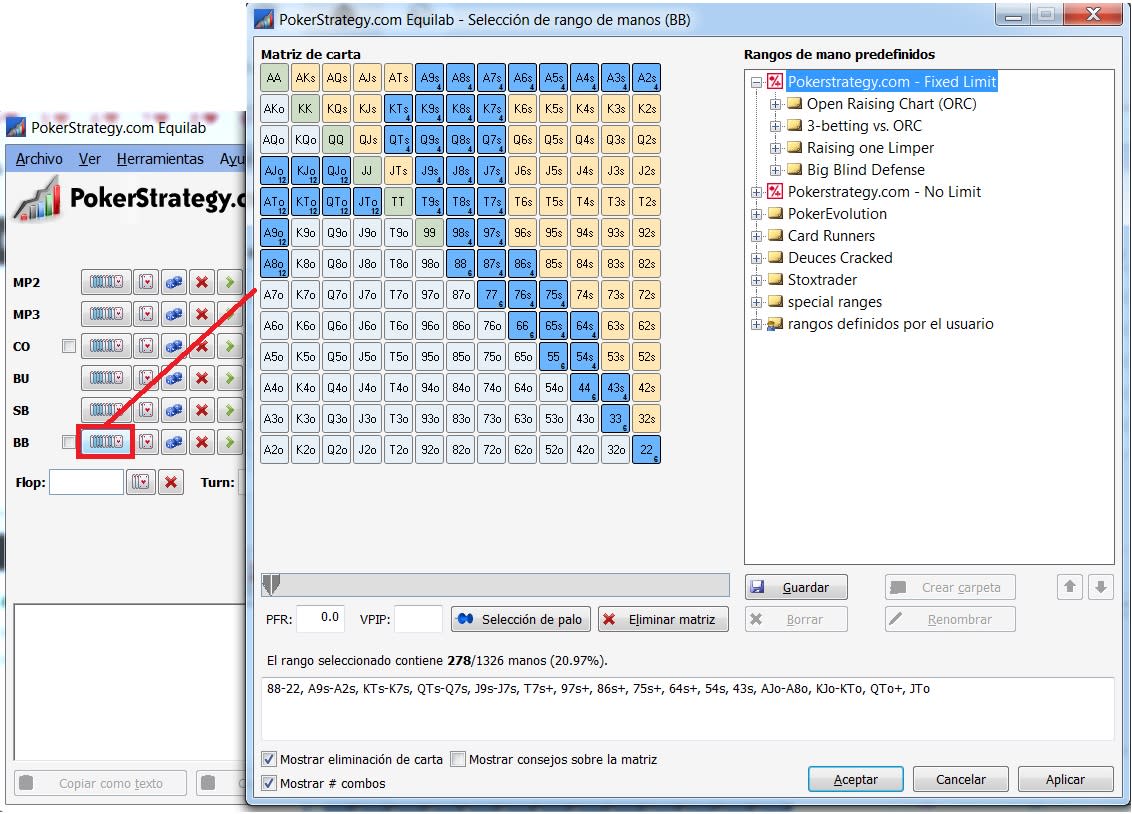Uncheck Mostrar # combos
The width and height of the screenshot is (1132, 814).
click(x=269, y=783)
